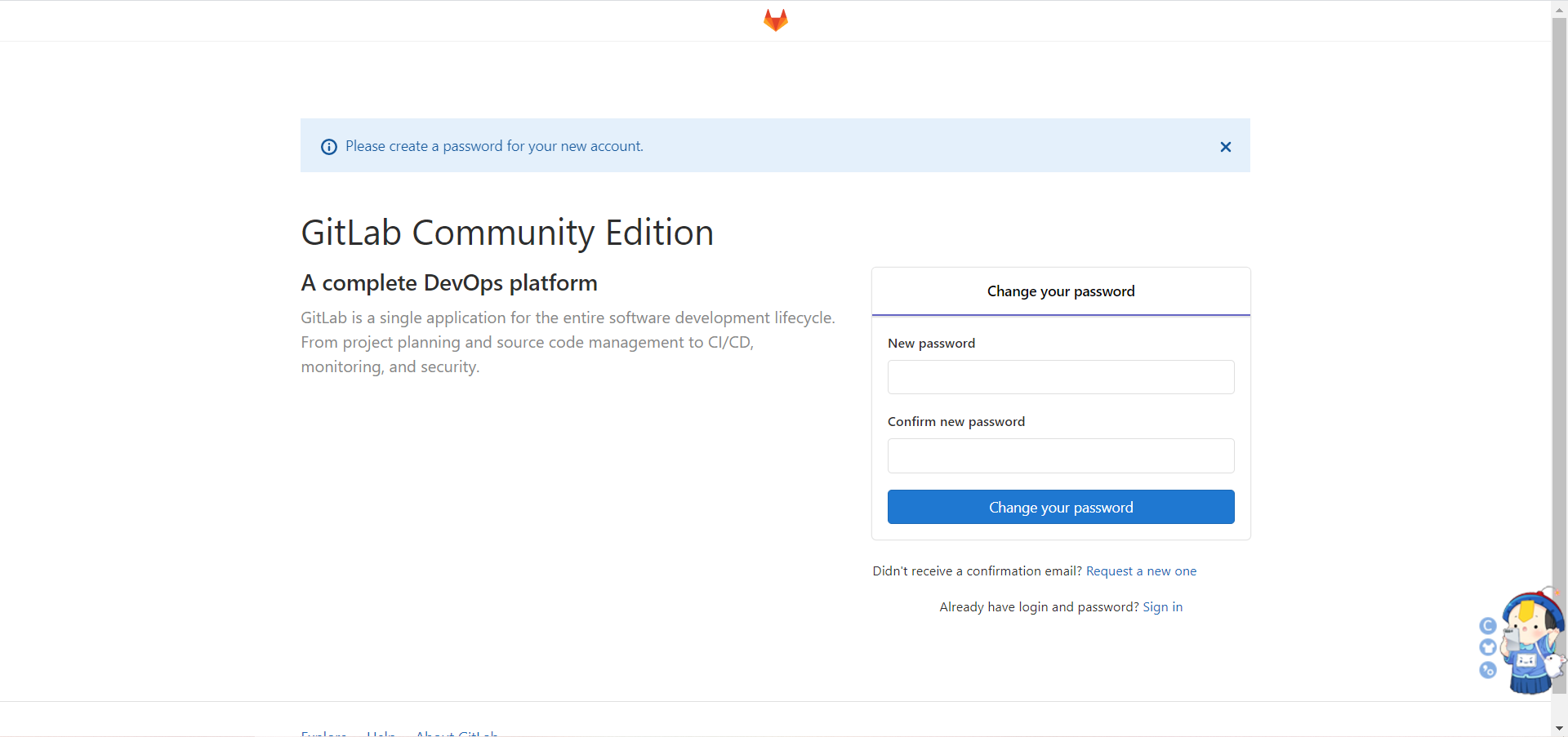
Task: Click the mascot's shirt costume icon
Action: point(1488,647)
